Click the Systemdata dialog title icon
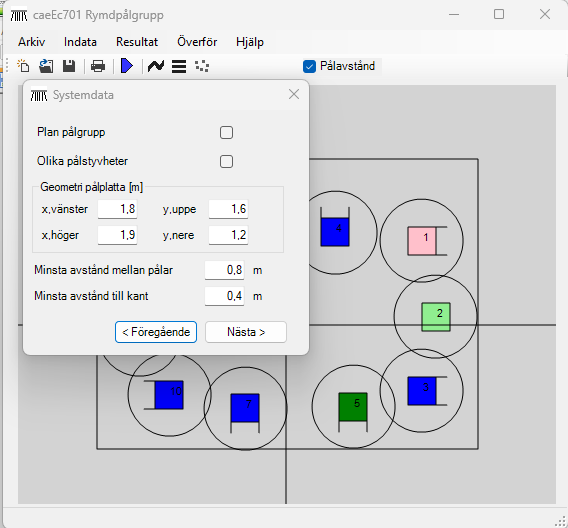This screenshot has height=528, width=568. (x=39, y=95)
